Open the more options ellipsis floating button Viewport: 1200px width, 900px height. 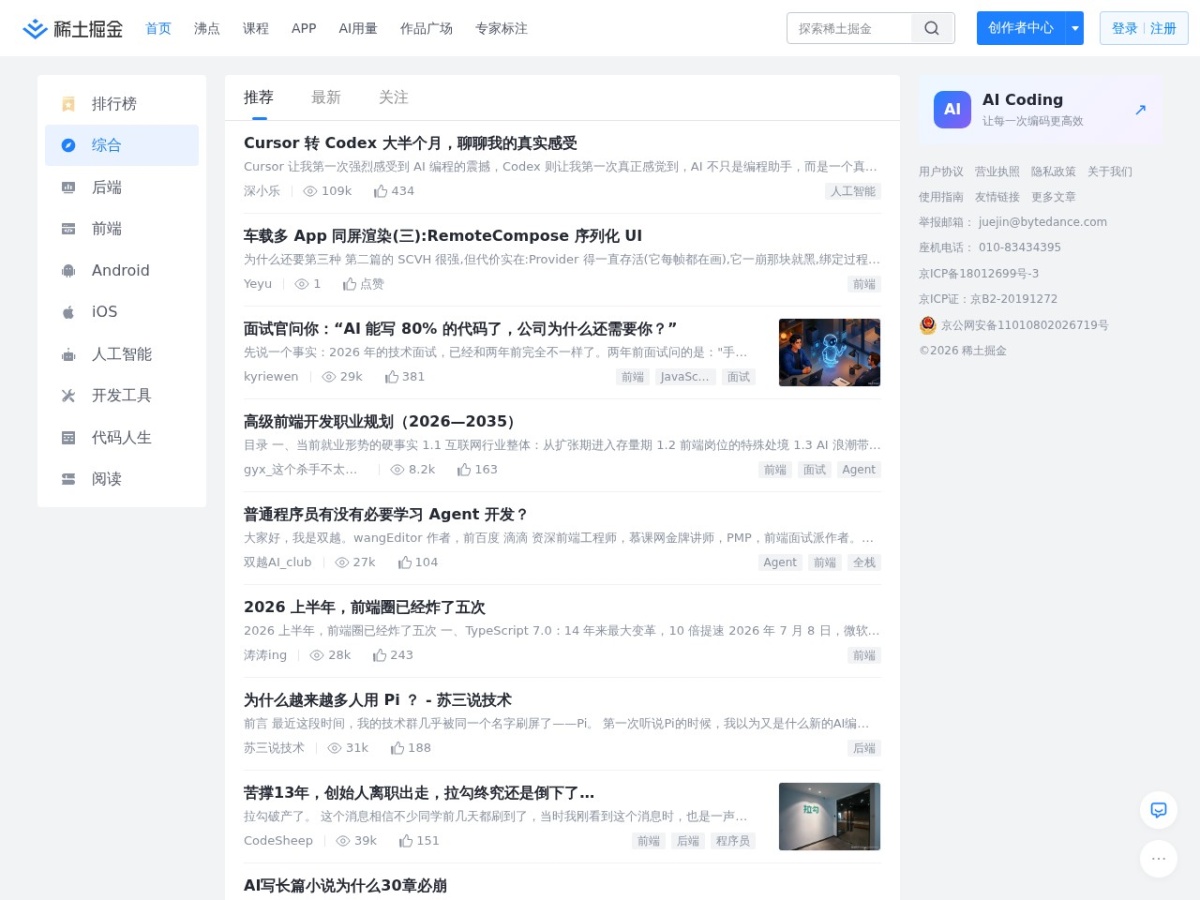[x=1159, y=858]
